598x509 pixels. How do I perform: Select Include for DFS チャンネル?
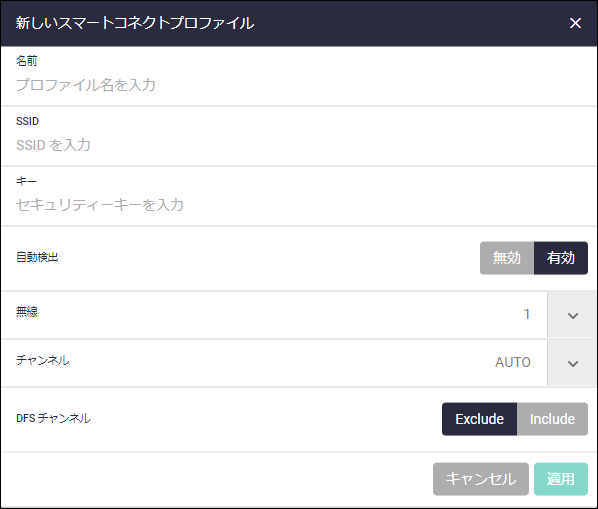[x=552, y=419]
